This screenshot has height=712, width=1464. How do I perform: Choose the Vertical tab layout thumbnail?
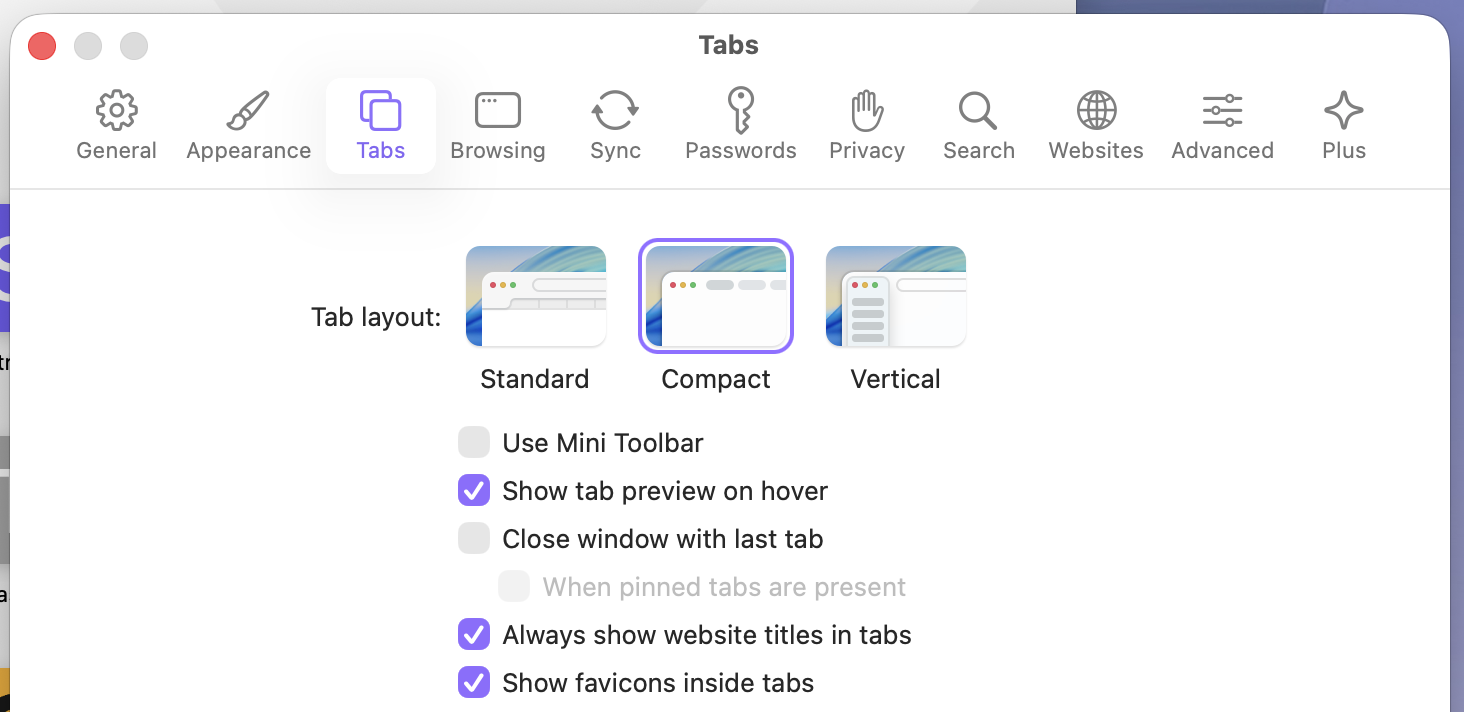[x=895, y=297]
